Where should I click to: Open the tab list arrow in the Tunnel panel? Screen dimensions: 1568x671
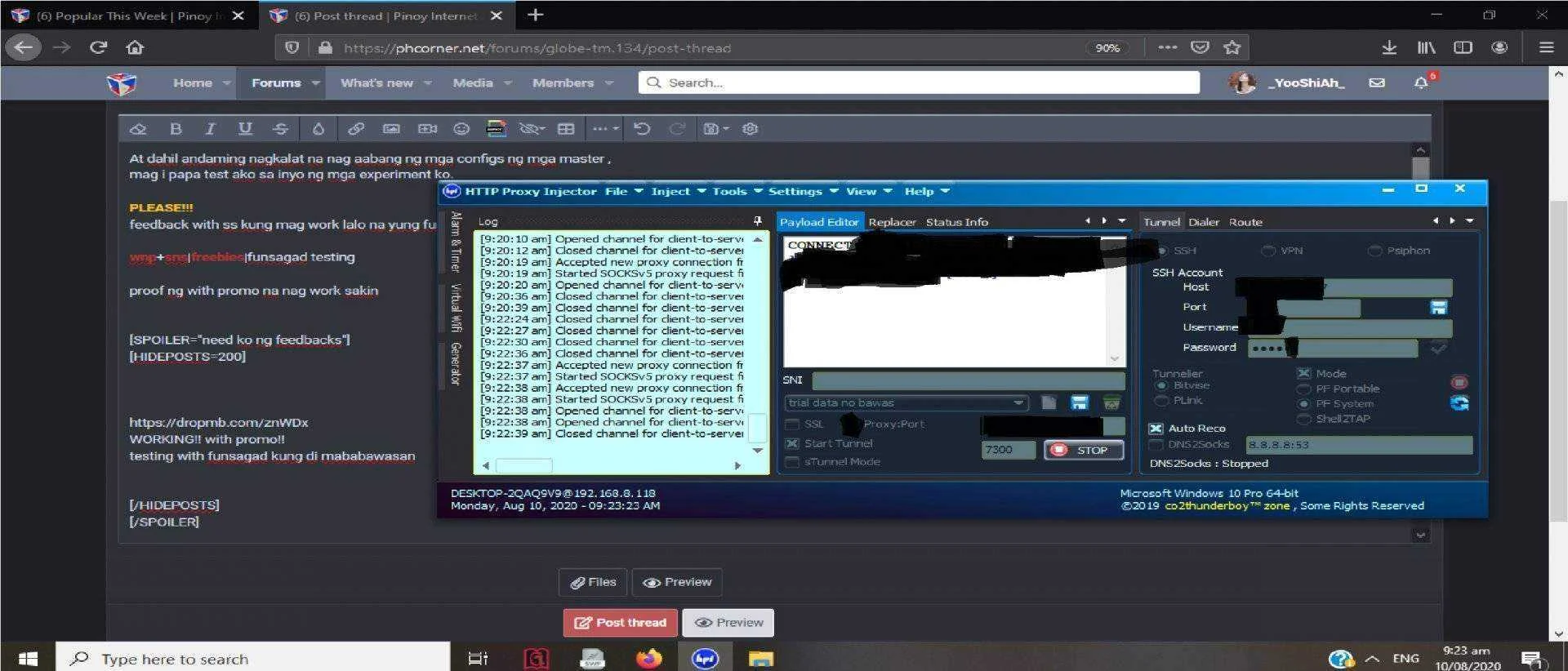[1470, 221]
